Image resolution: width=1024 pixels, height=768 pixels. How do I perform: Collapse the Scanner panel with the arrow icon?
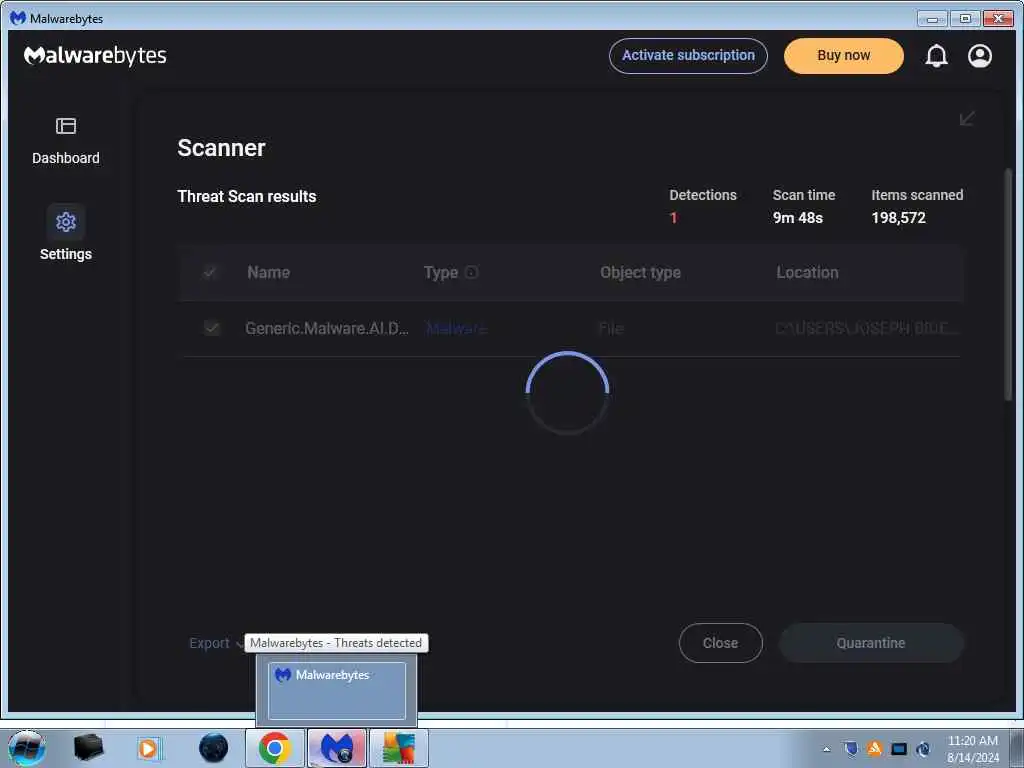click(x=967, y=118)
